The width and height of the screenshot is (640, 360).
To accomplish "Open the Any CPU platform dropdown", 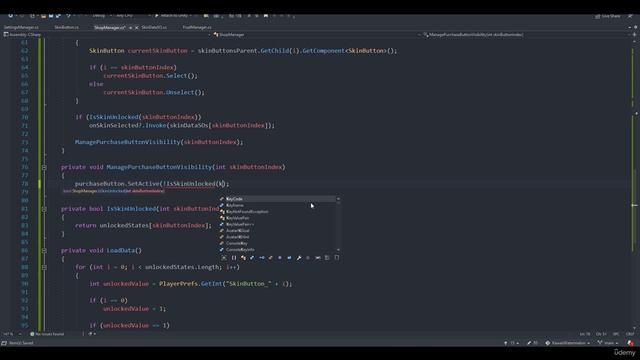I will pos(131,16).
